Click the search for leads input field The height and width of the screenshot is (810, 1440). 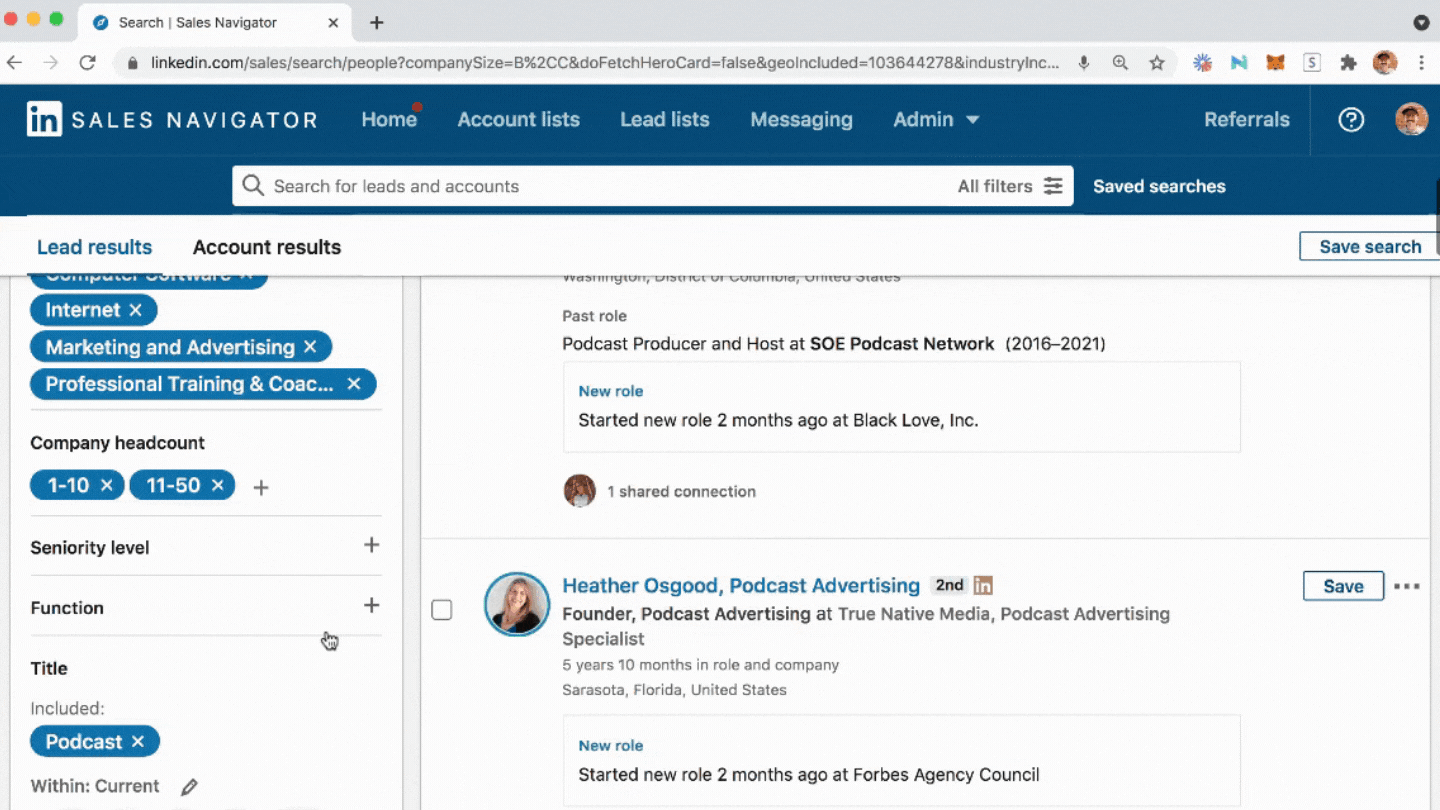pos(600,186)
